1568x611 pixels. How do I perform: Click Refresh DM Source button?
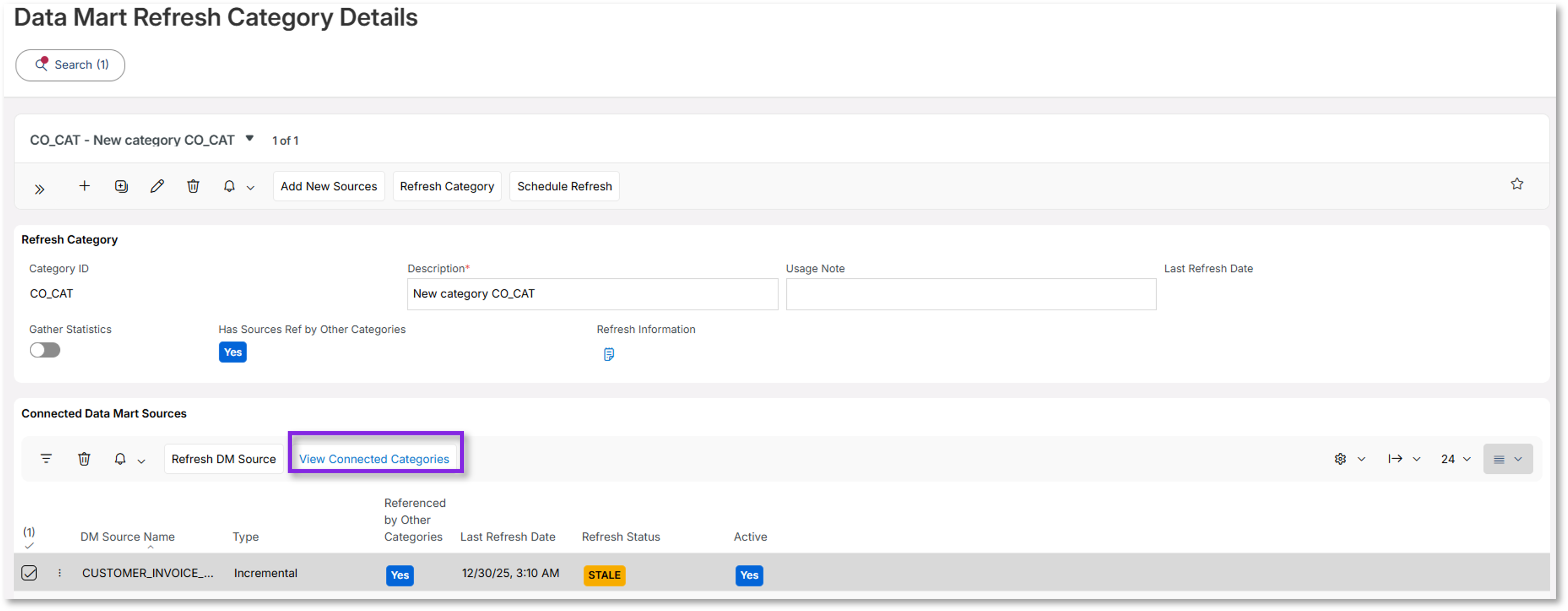pos(223,459)
